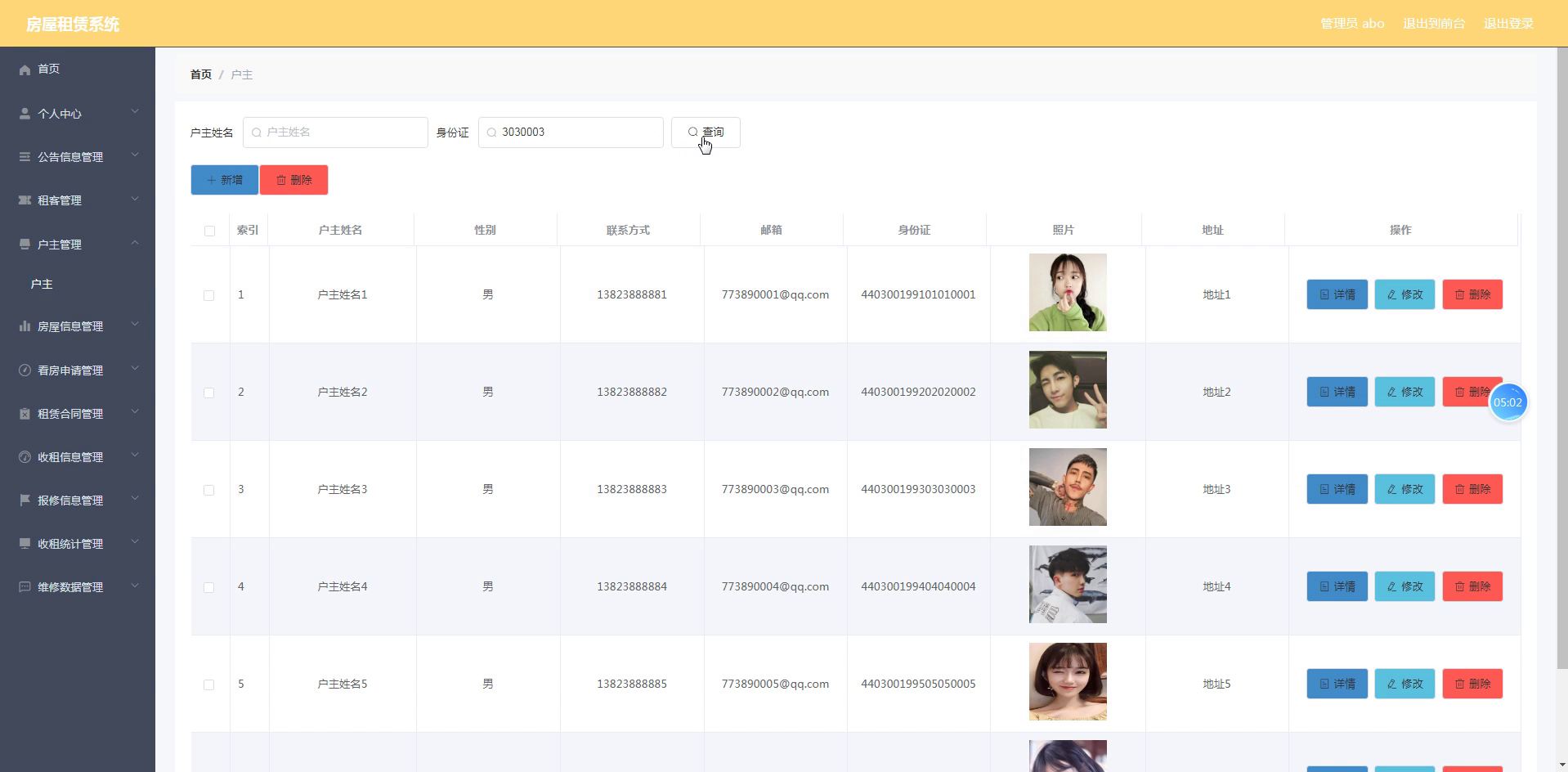Viewport: 1568px width, 772px height.
Task: Click the floating 05:02 timer bubble
Action: (x=1508, y=402)
